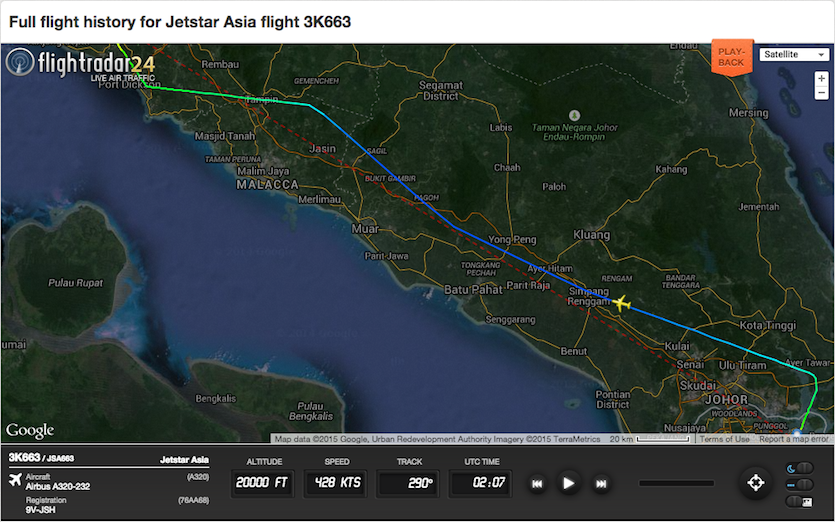This screenshot has height=522, width=835.
Task: Click the ALTITUDE 20000 FT readout
Action: [262, 483]
